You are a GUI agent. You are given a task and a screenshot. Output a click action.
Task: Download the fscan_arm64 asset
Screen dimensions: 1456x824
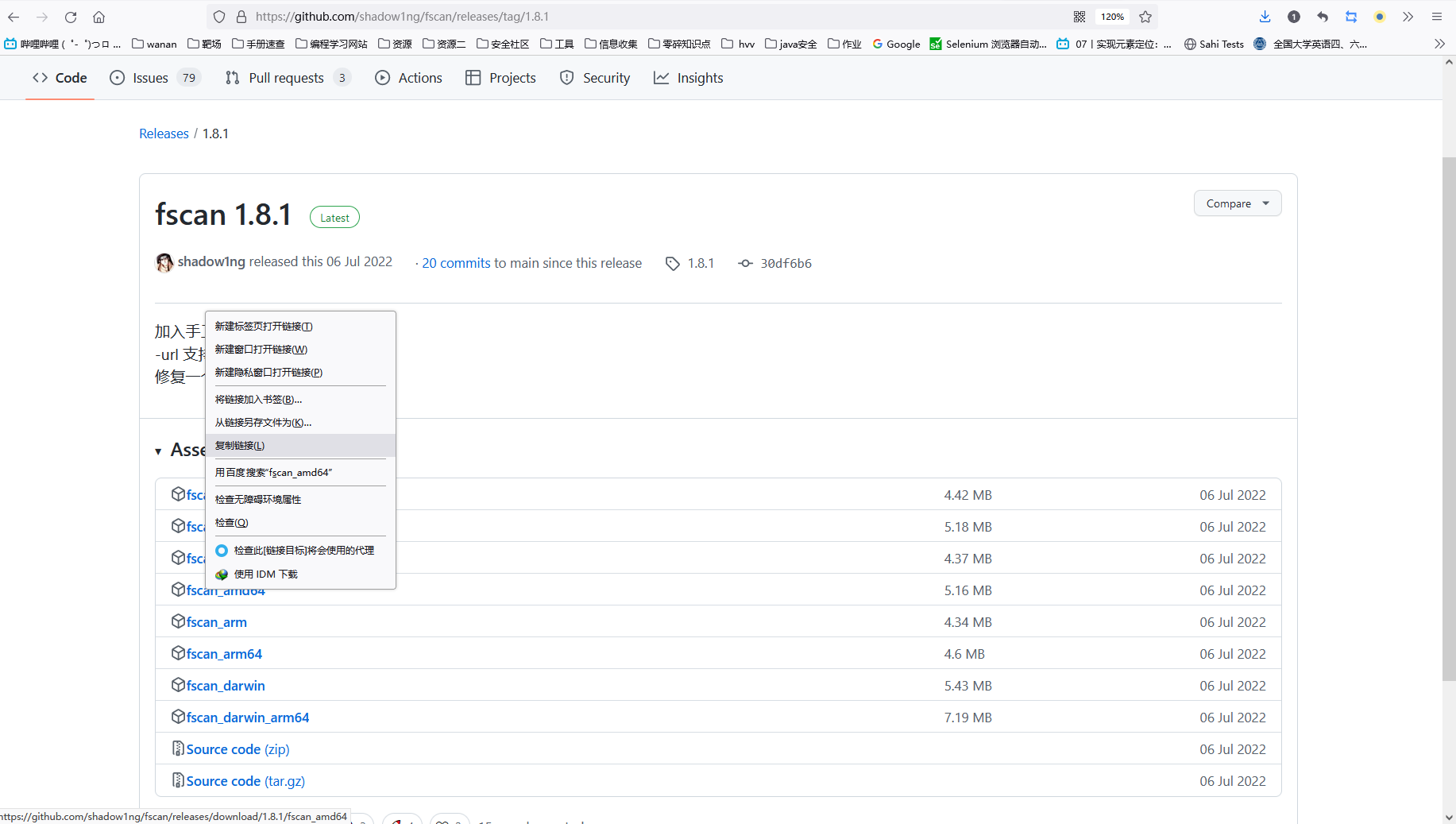pos(224,654)
